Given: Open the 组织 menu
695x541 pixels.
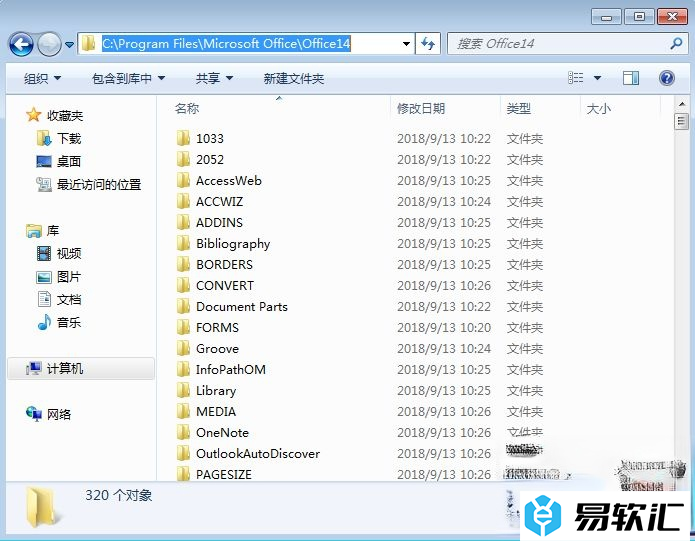Looking at the screenshot, I should tap(42, 78).
